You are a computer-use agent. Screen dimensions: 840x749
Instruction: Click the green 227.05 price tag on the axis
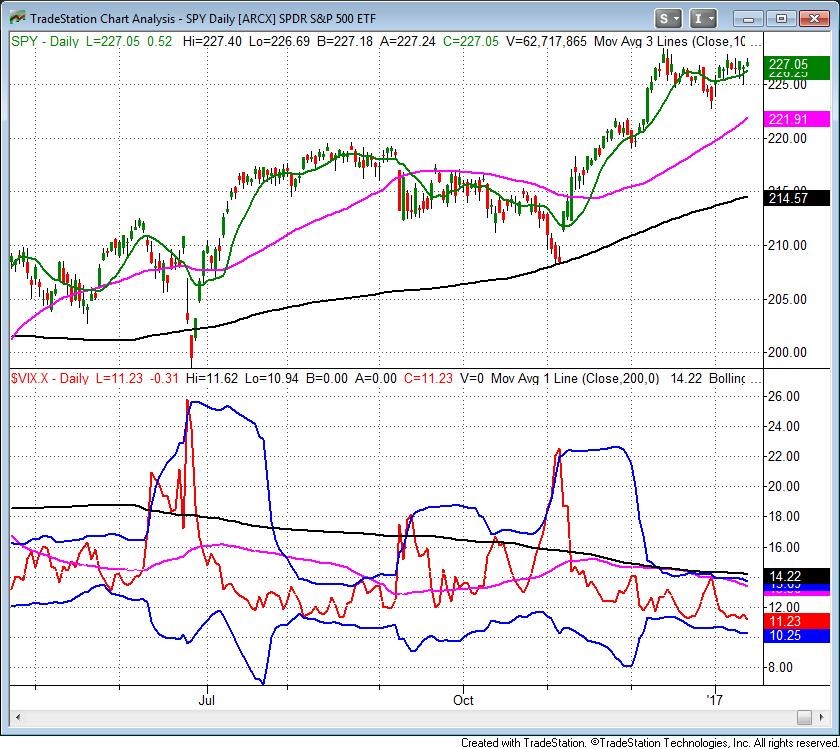[796, 65]
